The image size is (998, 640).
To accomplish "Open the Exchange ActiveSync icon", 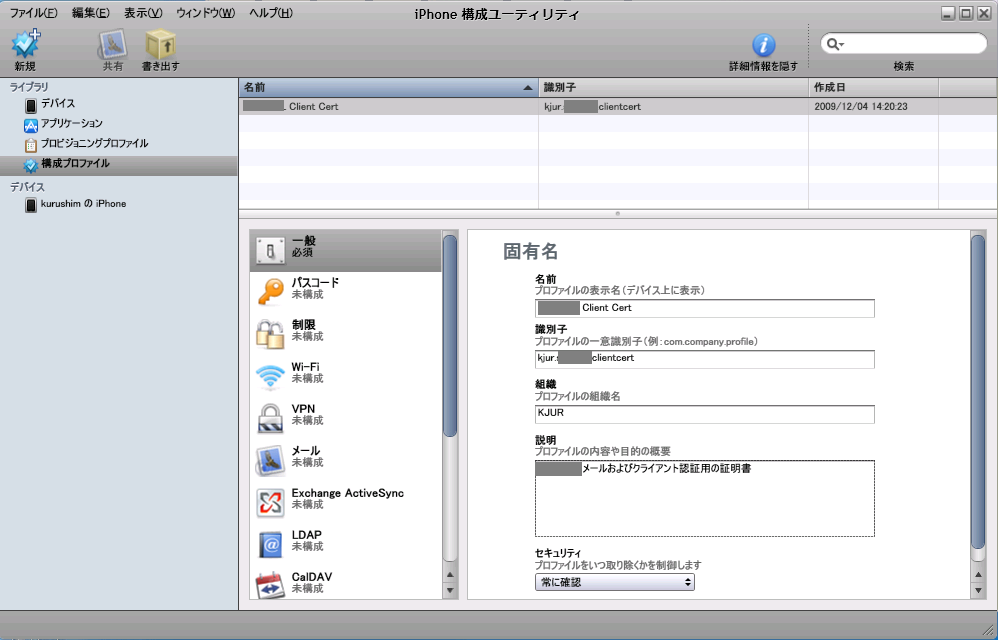I will (x=271, y=503).
